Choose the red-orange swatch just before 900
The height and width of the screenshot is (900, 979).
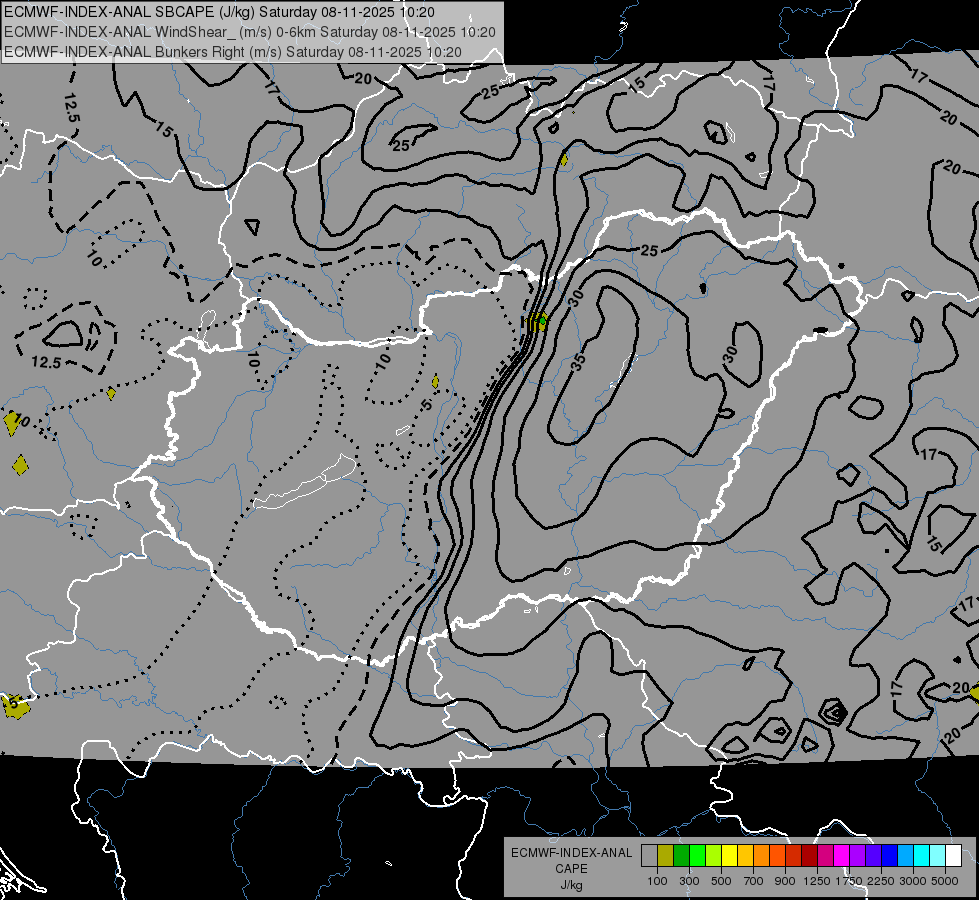click(777, 856)
